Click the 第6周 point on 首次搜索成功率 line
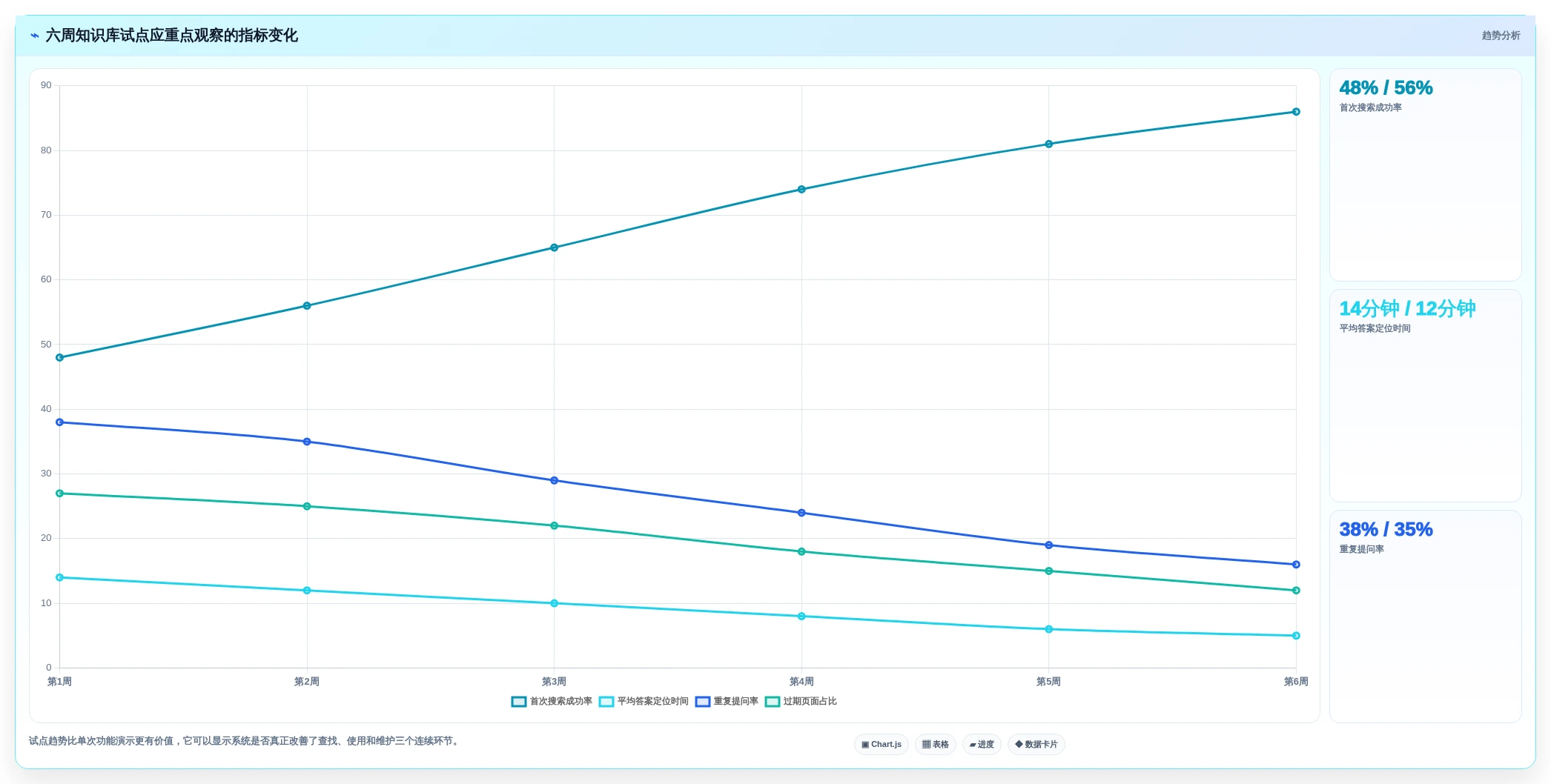The width and height of the screenshot is (1551, 784). (x=1296, y=112)
